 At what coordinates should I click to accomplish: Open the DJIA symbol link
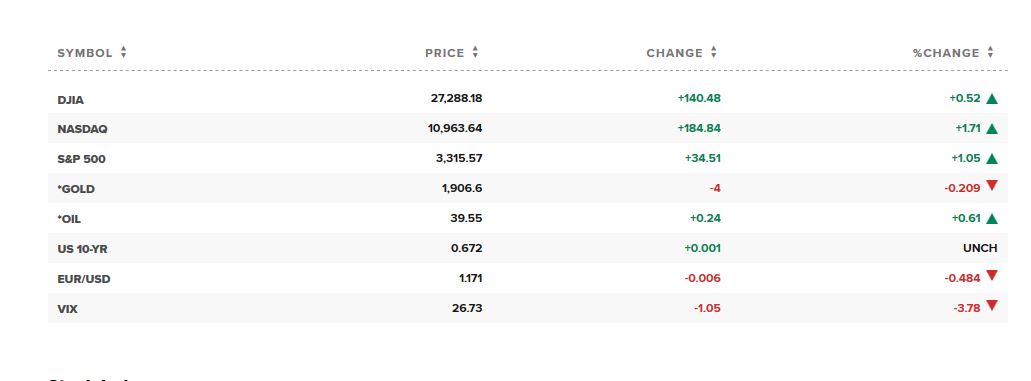pos(70,100)
